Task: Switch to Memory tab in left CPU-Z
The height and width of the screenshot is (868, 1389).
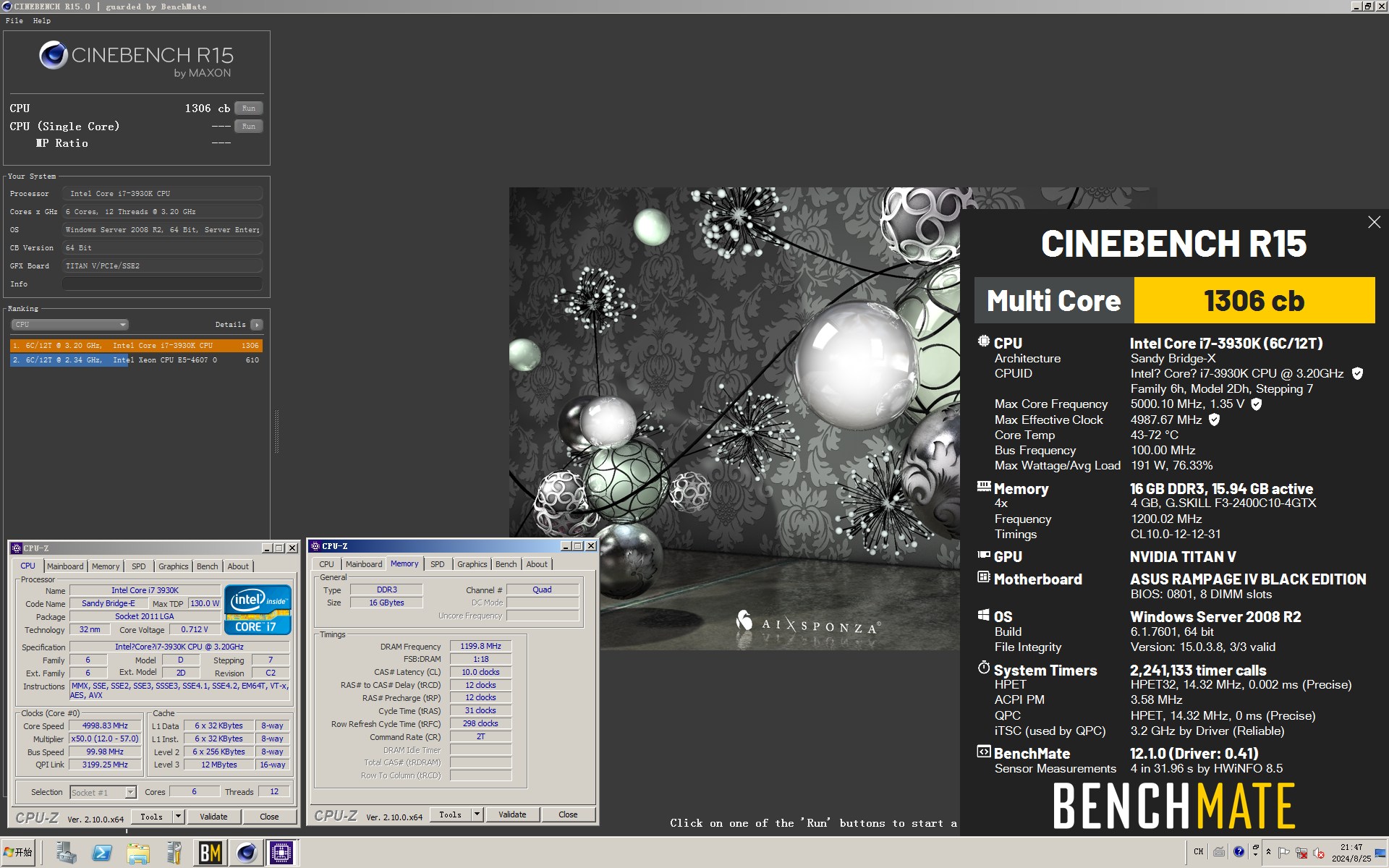Action: tap(106, 566)
